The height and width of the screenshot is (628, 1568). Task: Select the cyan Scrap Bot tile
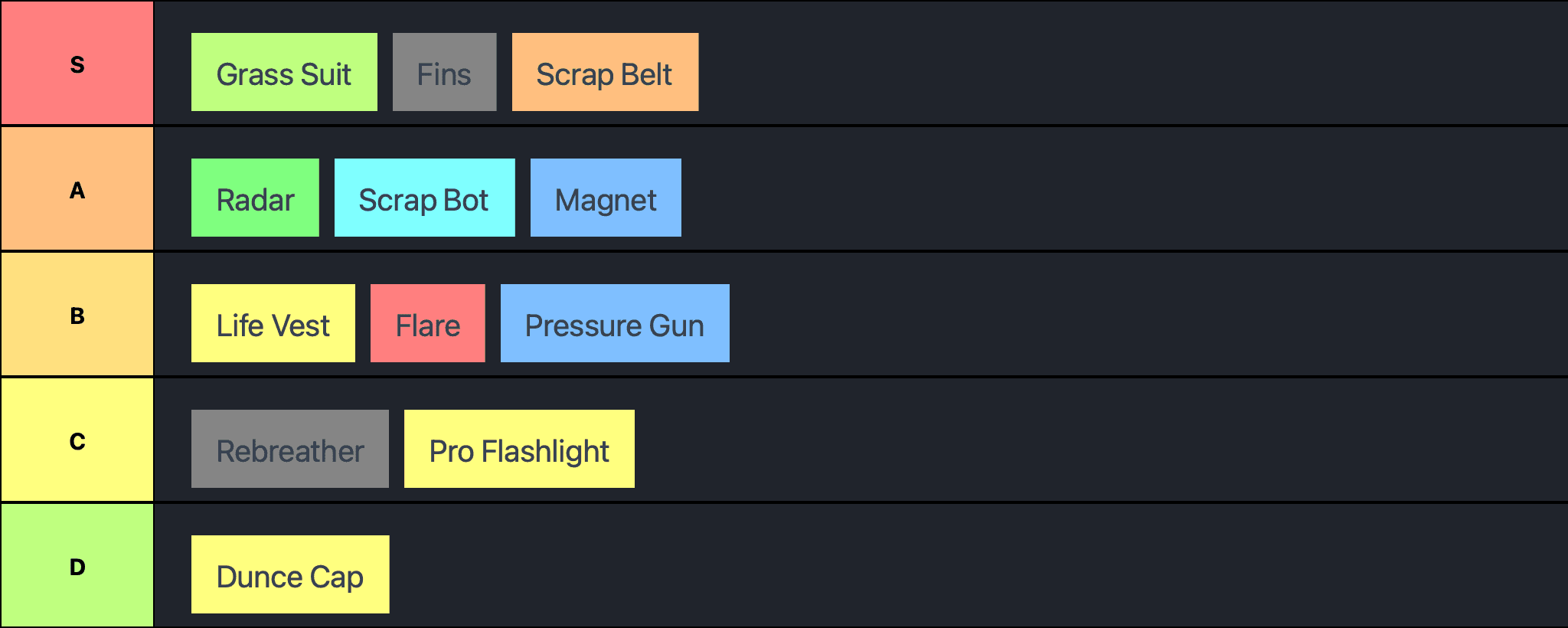(424, 198)
